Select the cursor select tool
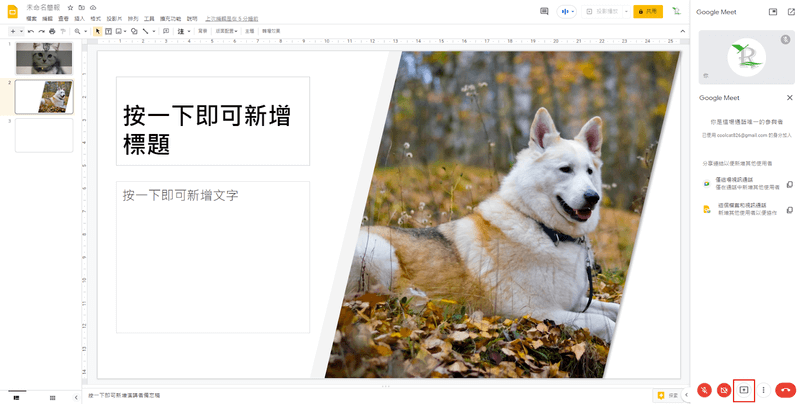Viewport: 800px width, 404px height. pos(97,31)
